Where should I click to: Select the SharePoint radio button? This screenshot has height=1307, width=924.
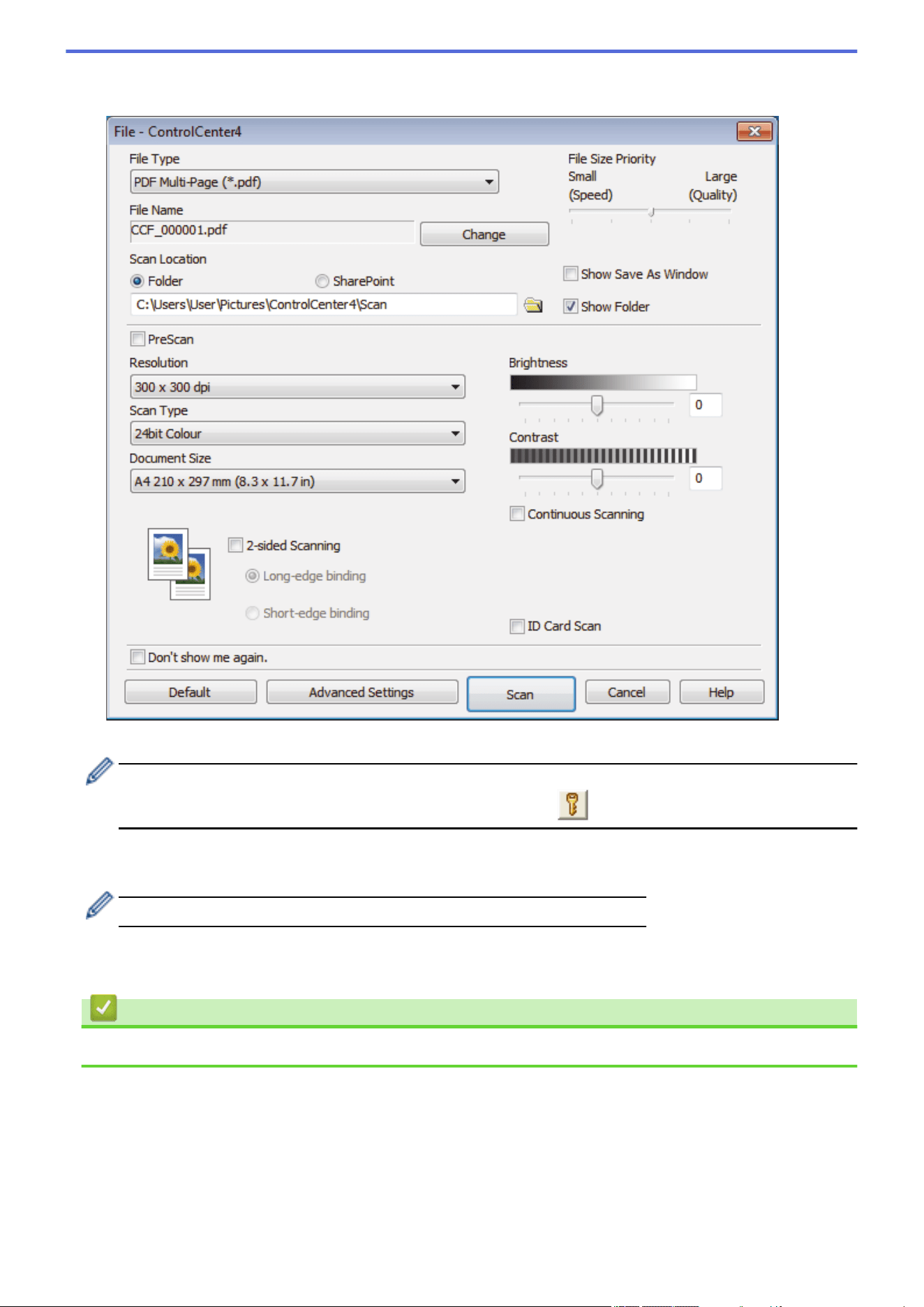[322, 281]
